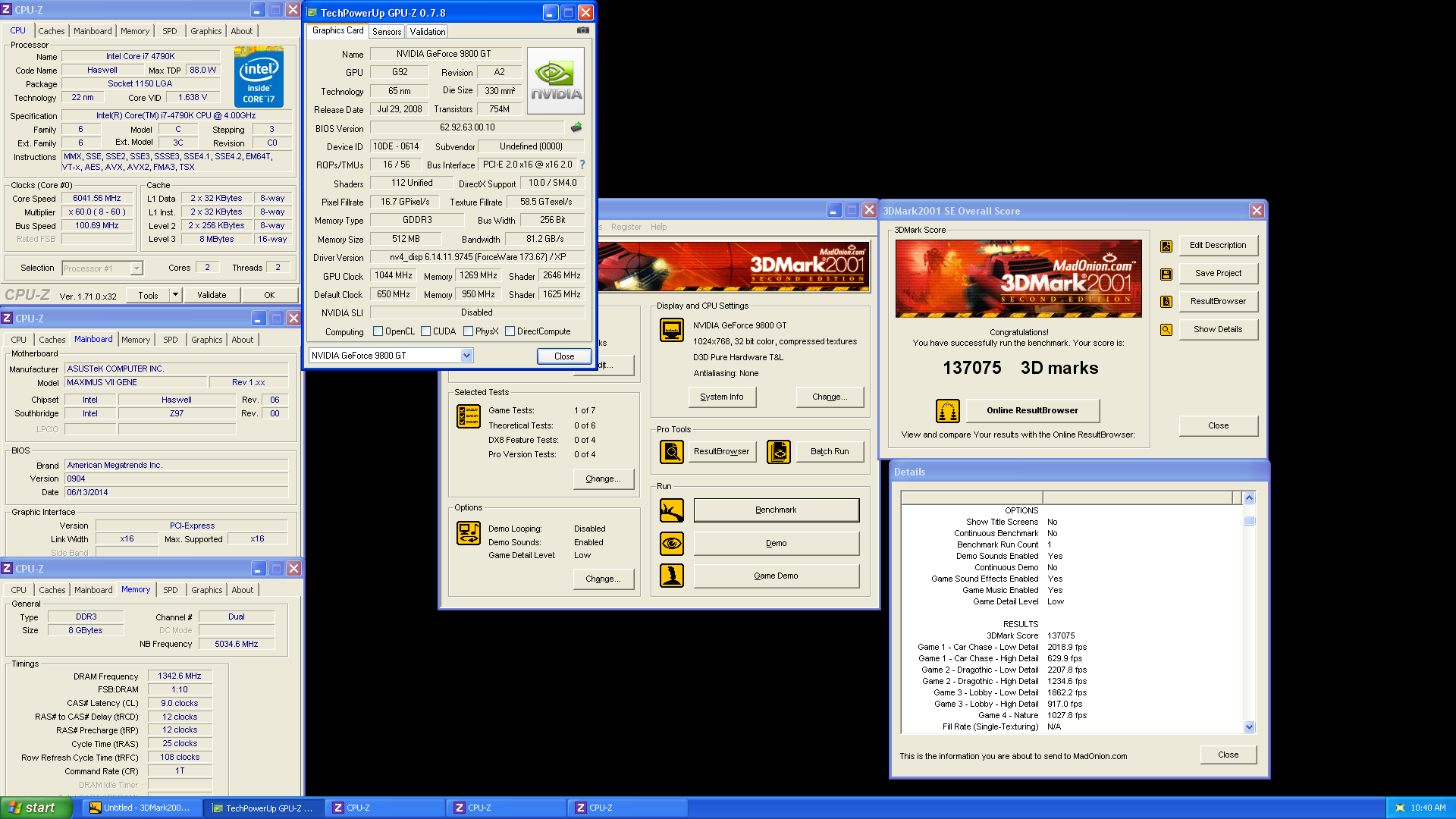
Task: Open the Graphics tab in Mainboard CPU-Z window
Action: pyautogui.click(x=207, y=340)
